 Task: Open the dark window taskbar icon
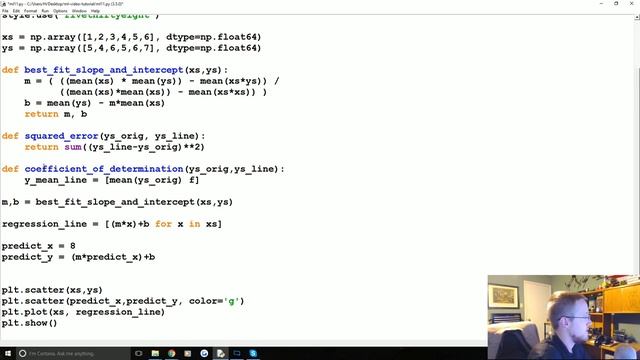[237, 353]
